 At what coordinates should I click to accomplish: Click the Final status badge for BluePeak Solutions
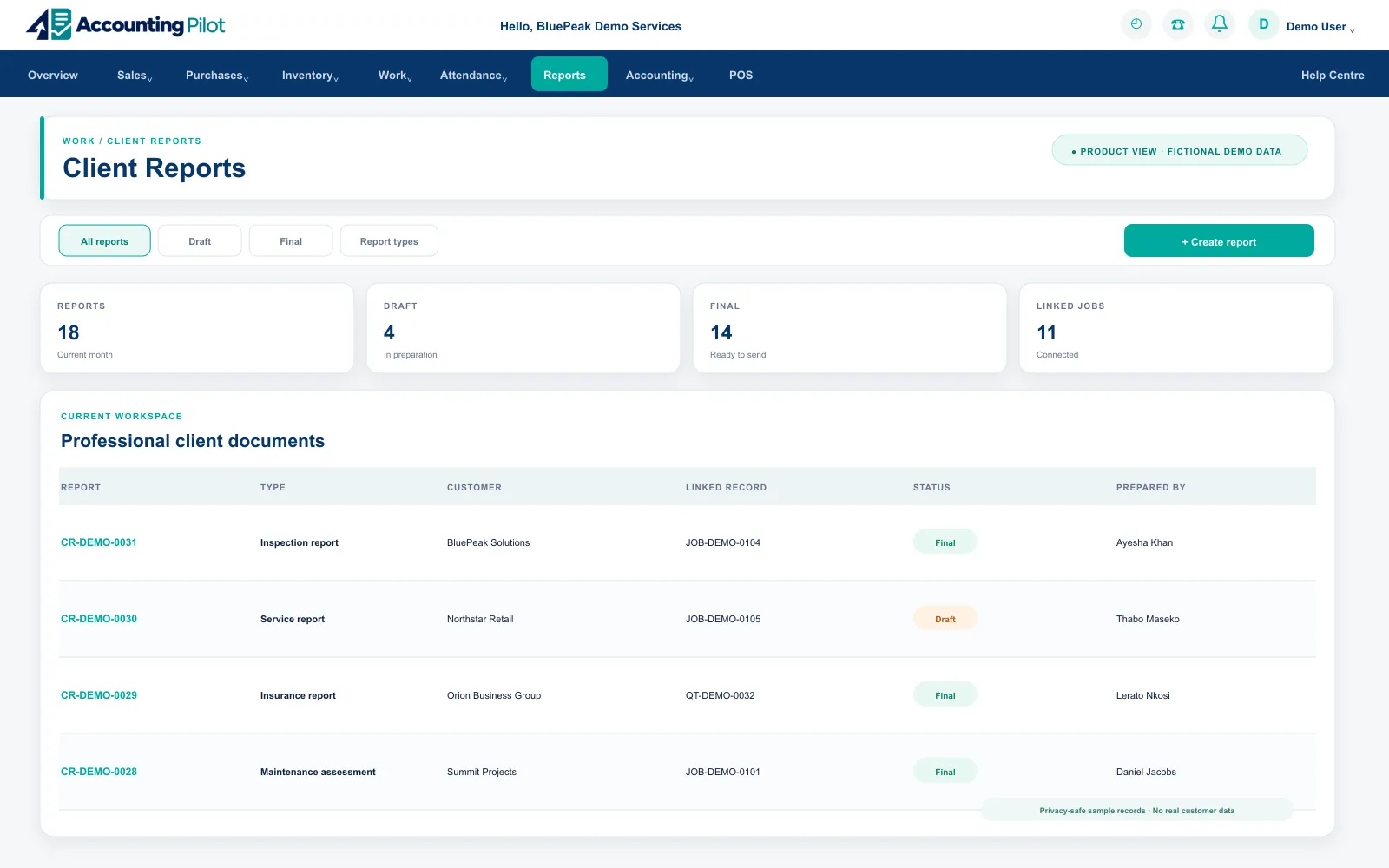click(945, 542)
